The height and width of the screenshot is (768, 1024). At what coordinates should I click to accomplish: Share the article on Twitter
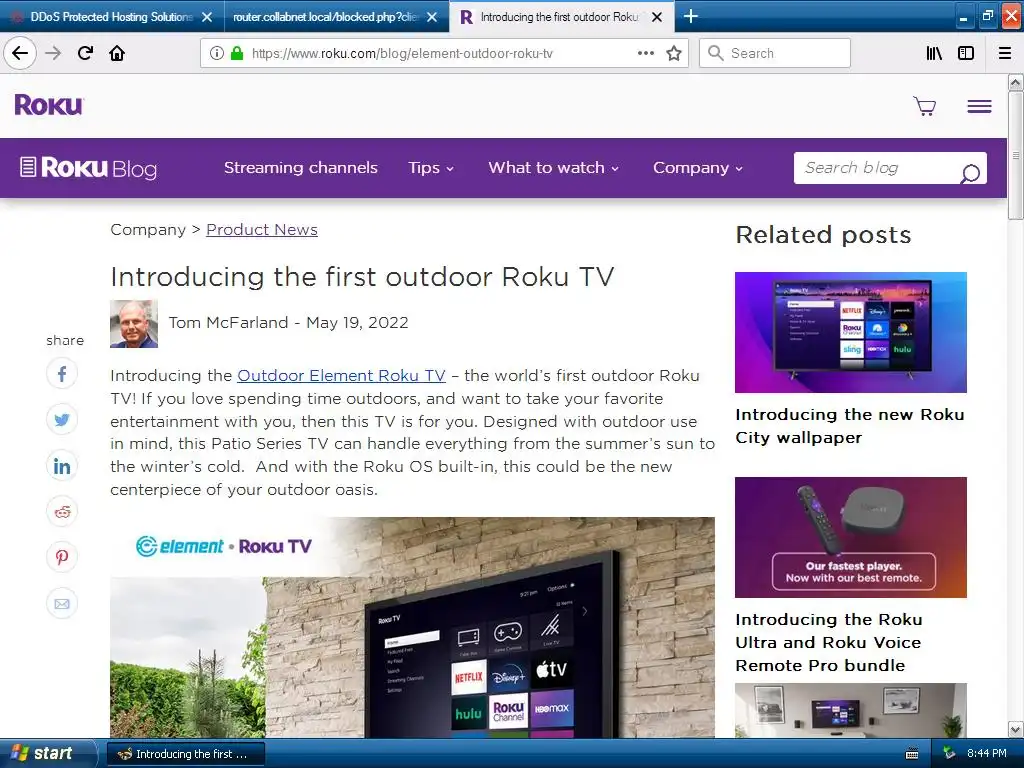click(x=62, y=419)
